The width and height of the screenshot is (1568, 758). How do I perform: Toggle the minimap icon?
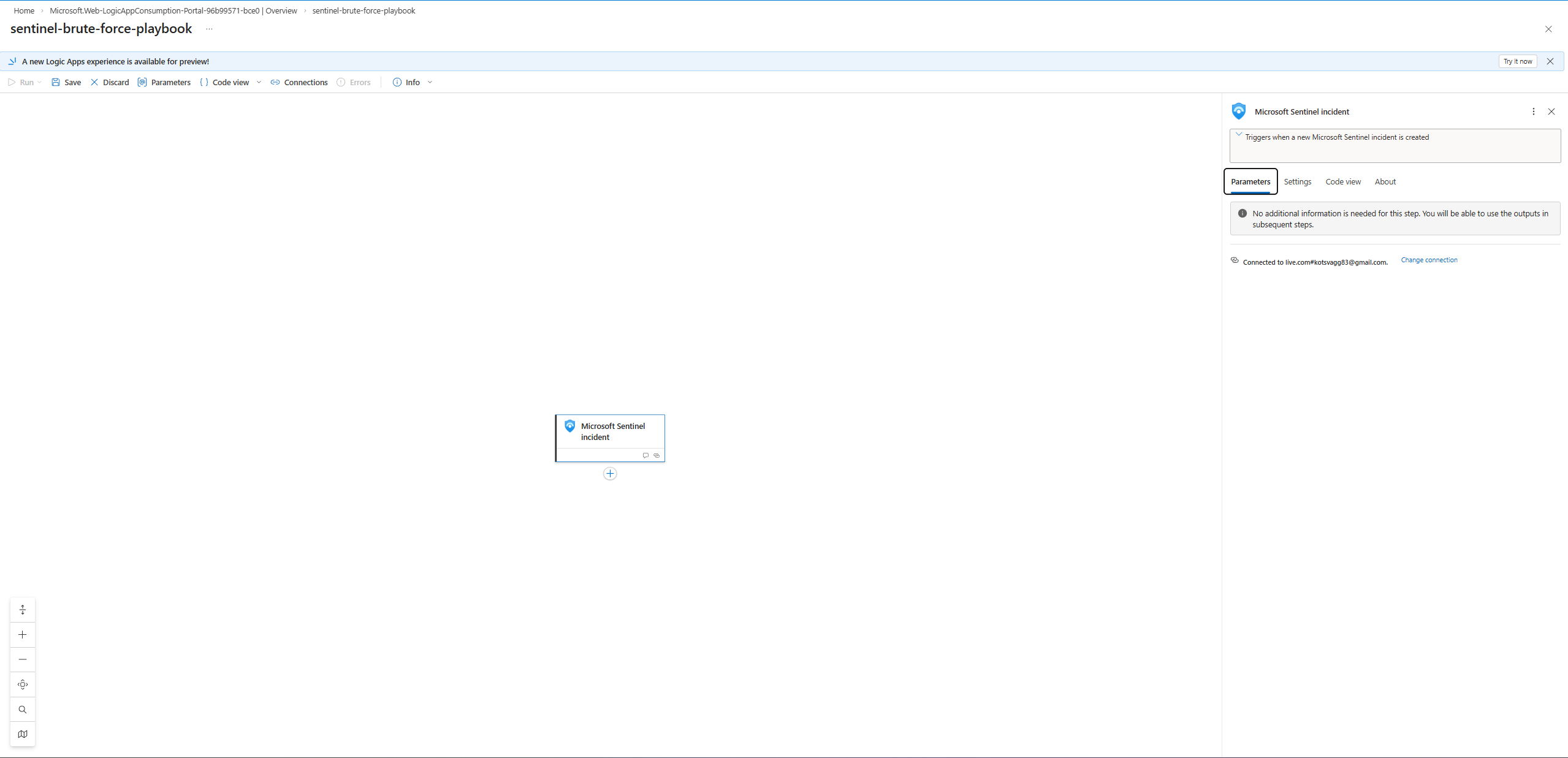[23, 734]
